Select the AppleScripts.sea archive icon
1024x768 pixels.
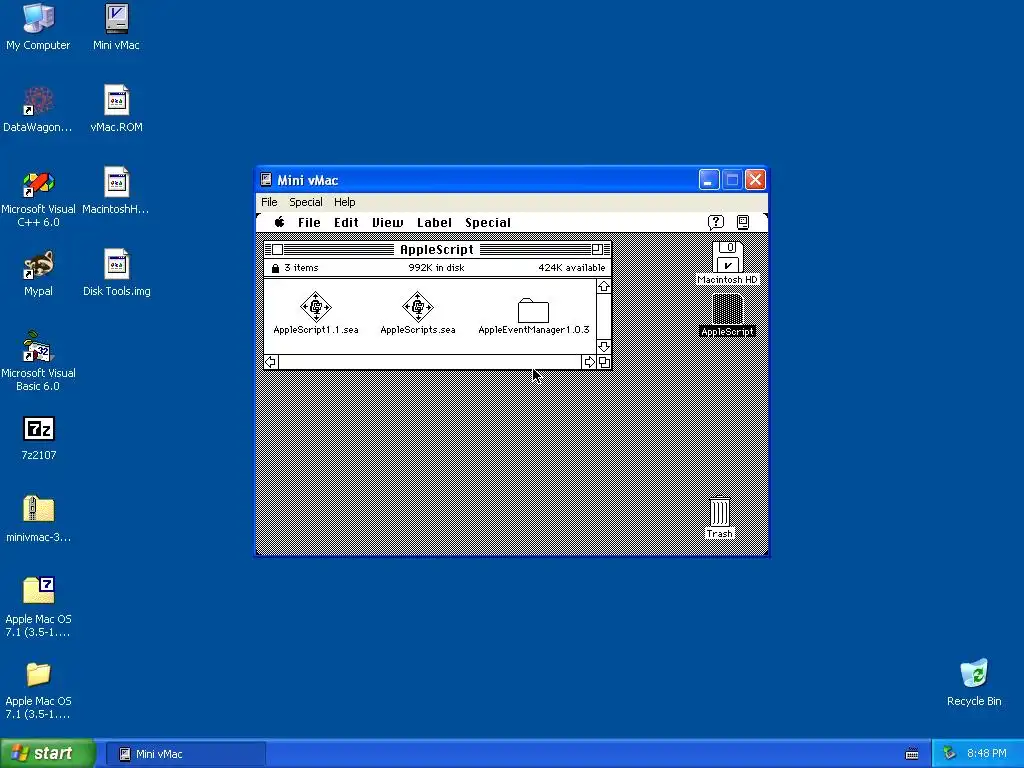click(418, 307)
